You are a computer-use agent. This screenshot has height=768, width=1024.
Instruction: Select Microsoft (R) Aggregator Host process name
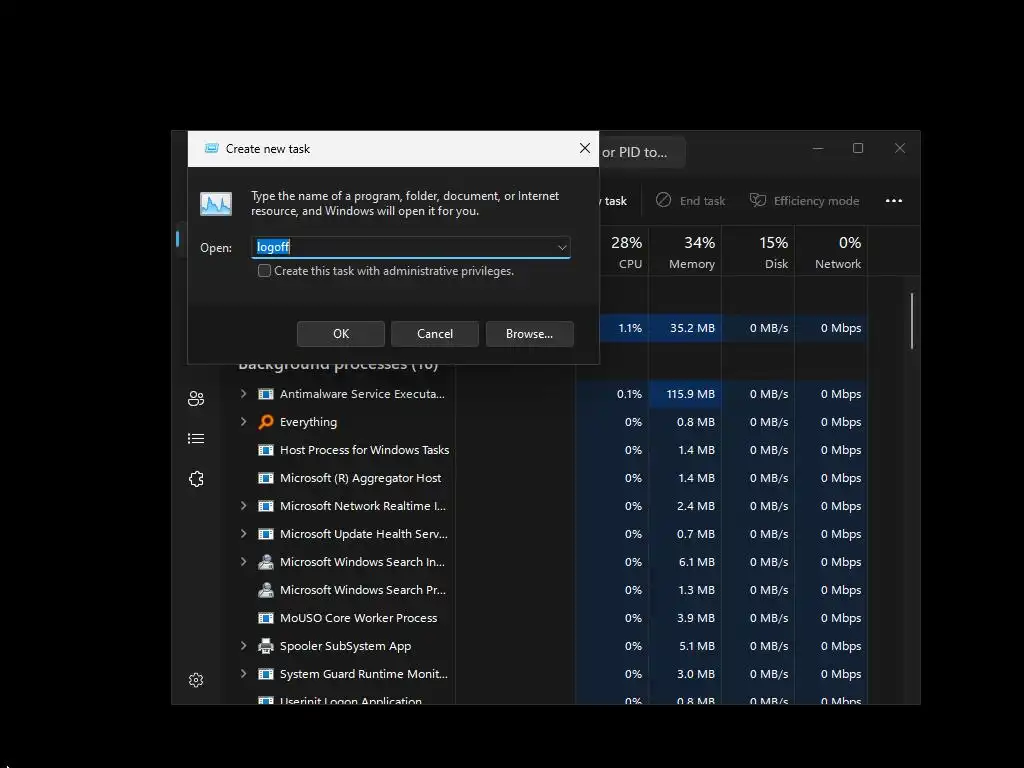click(x=360, y=478)
